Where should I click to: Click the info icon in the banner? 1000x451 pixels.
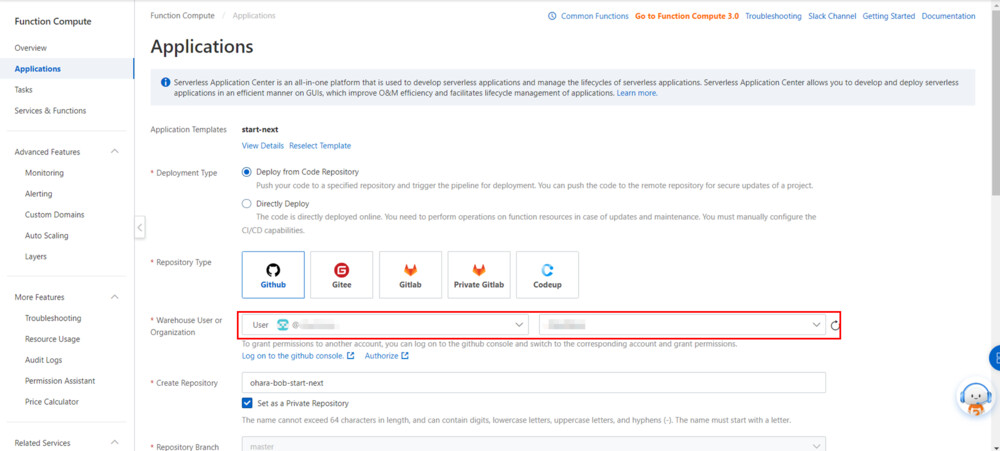[166, 82]
